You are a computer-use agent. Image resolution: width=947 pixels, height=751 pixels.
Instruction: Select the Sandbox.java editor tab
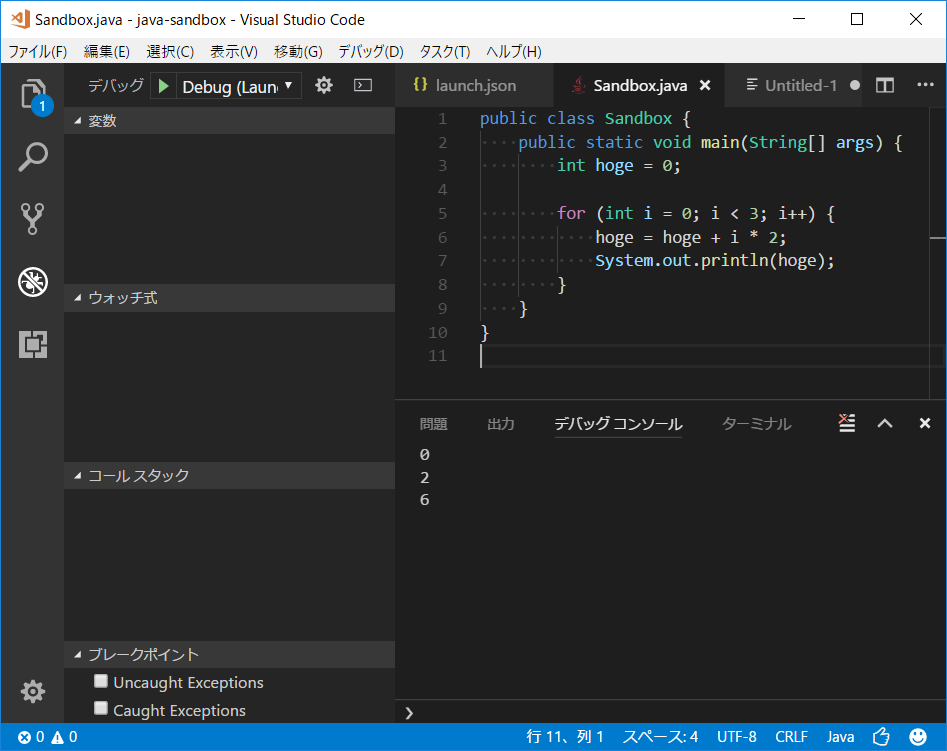point(640,85)
